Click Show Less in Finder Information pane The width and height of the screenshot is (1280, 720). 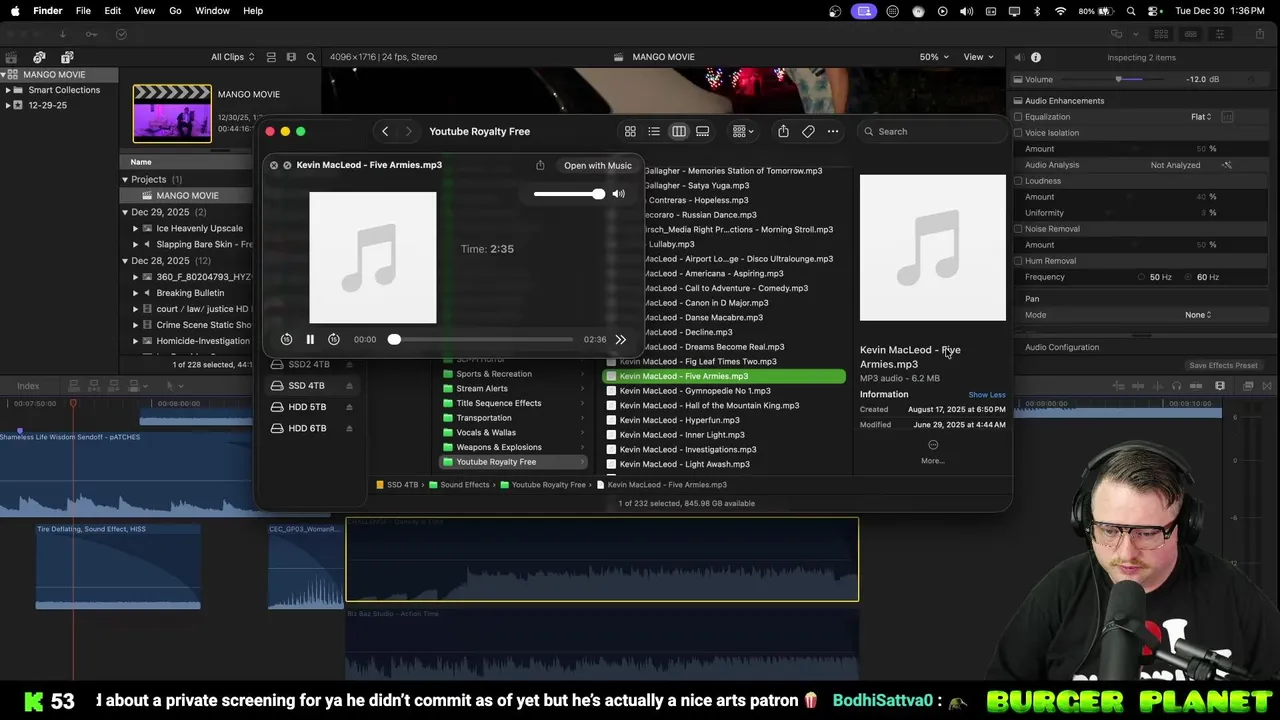tap(987, 395)
